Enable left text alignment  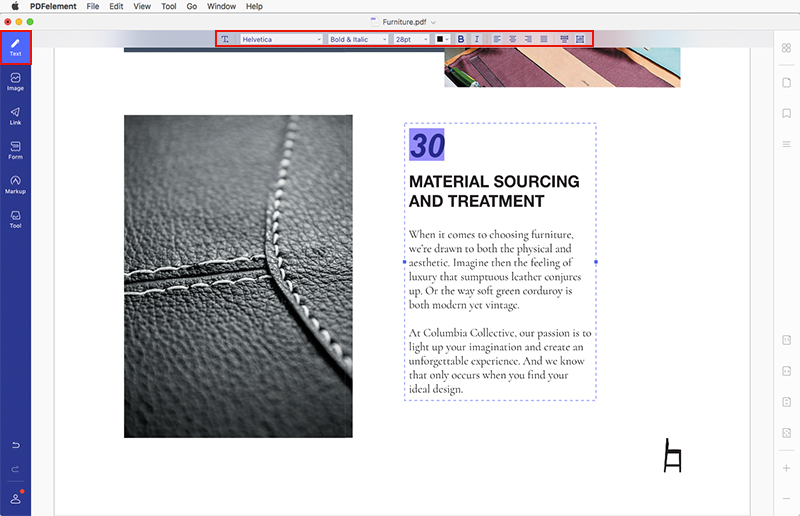pyautogui.click(x=498, y=39)
